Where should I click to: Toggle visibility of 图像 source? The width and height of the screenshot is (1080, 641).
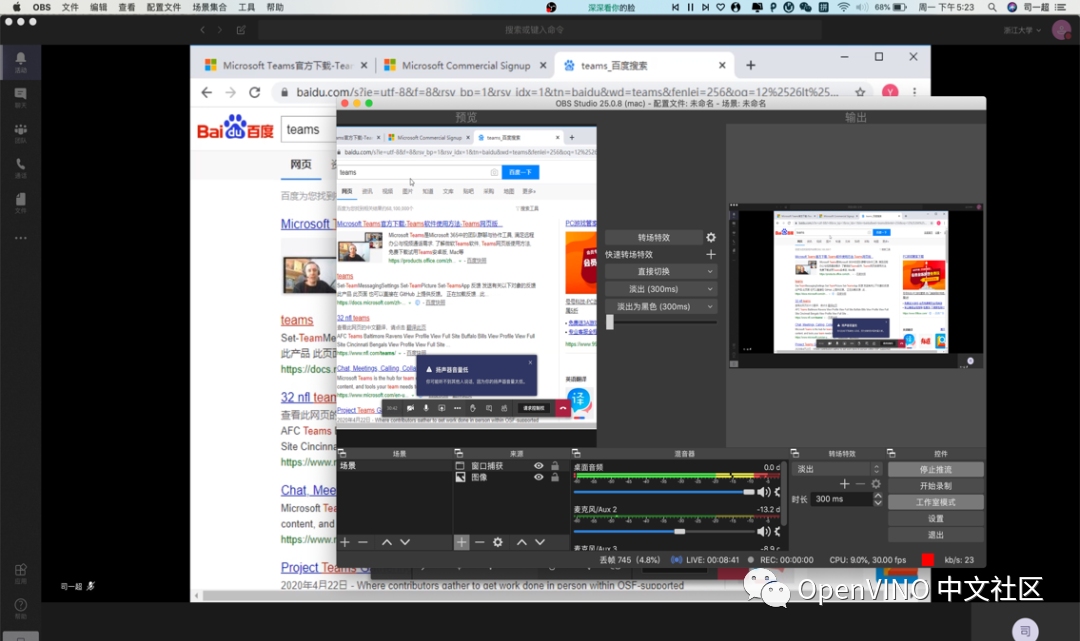tap(539, 477)
